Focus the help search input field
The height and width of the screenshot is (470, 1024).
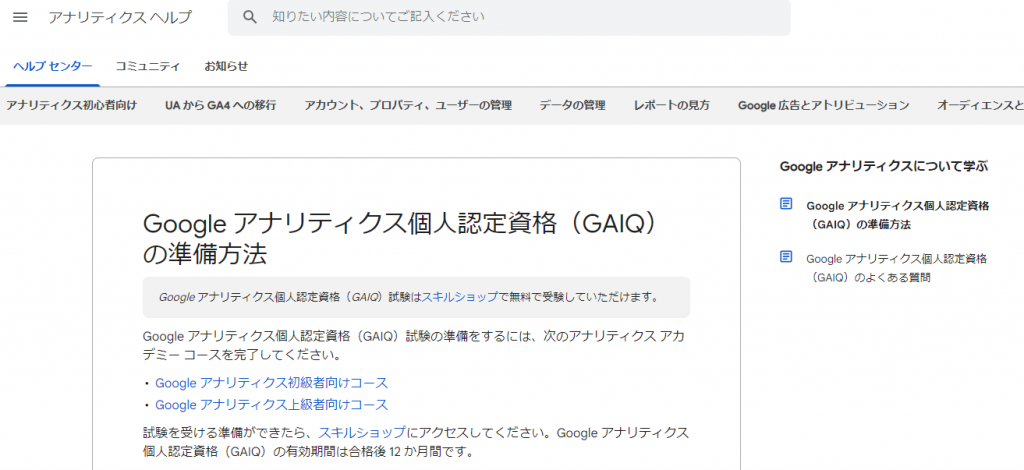click(x=509, y=17)
